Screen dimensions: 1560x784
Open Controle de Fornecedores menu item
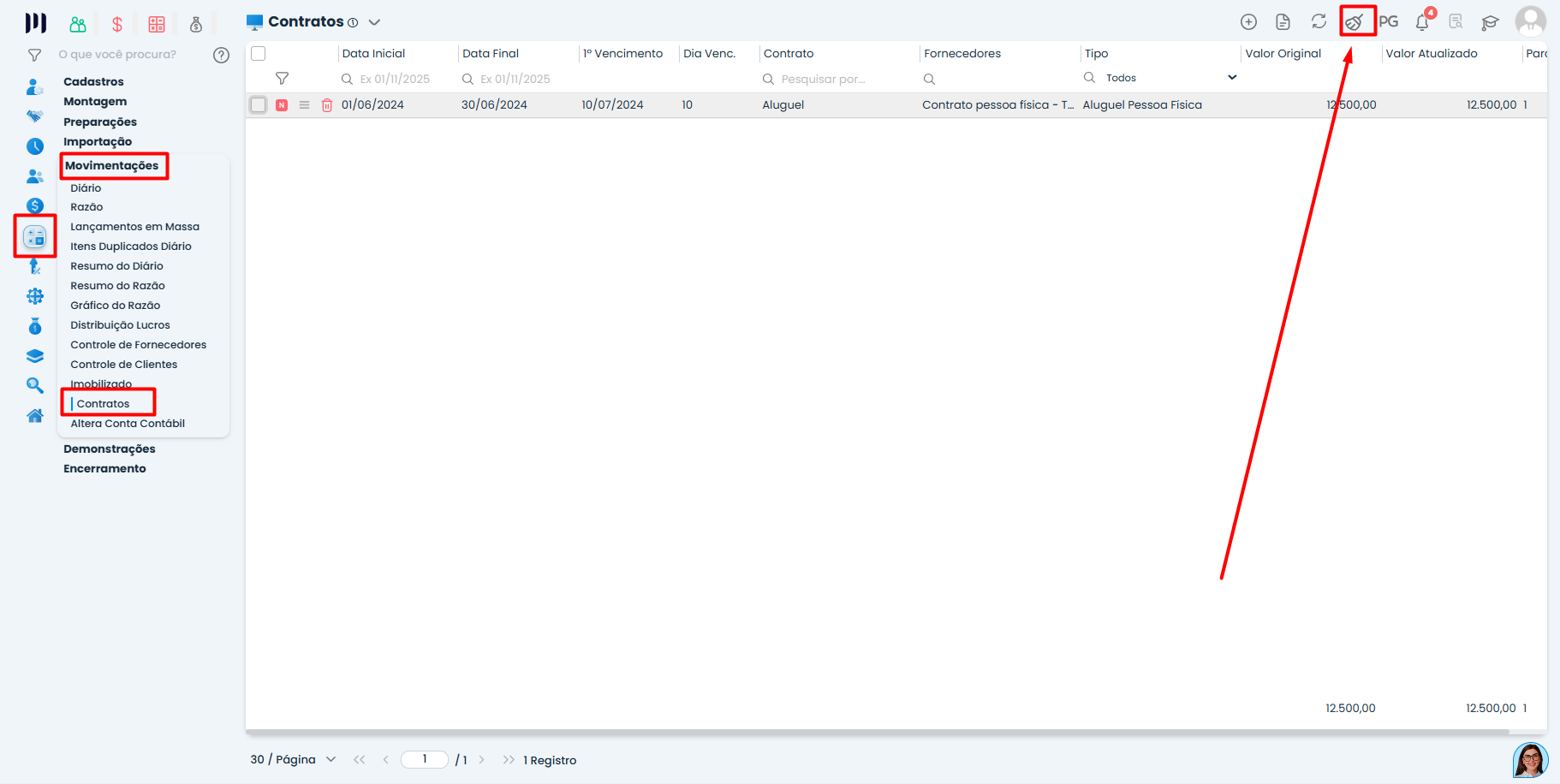click(x=139, y=345)
